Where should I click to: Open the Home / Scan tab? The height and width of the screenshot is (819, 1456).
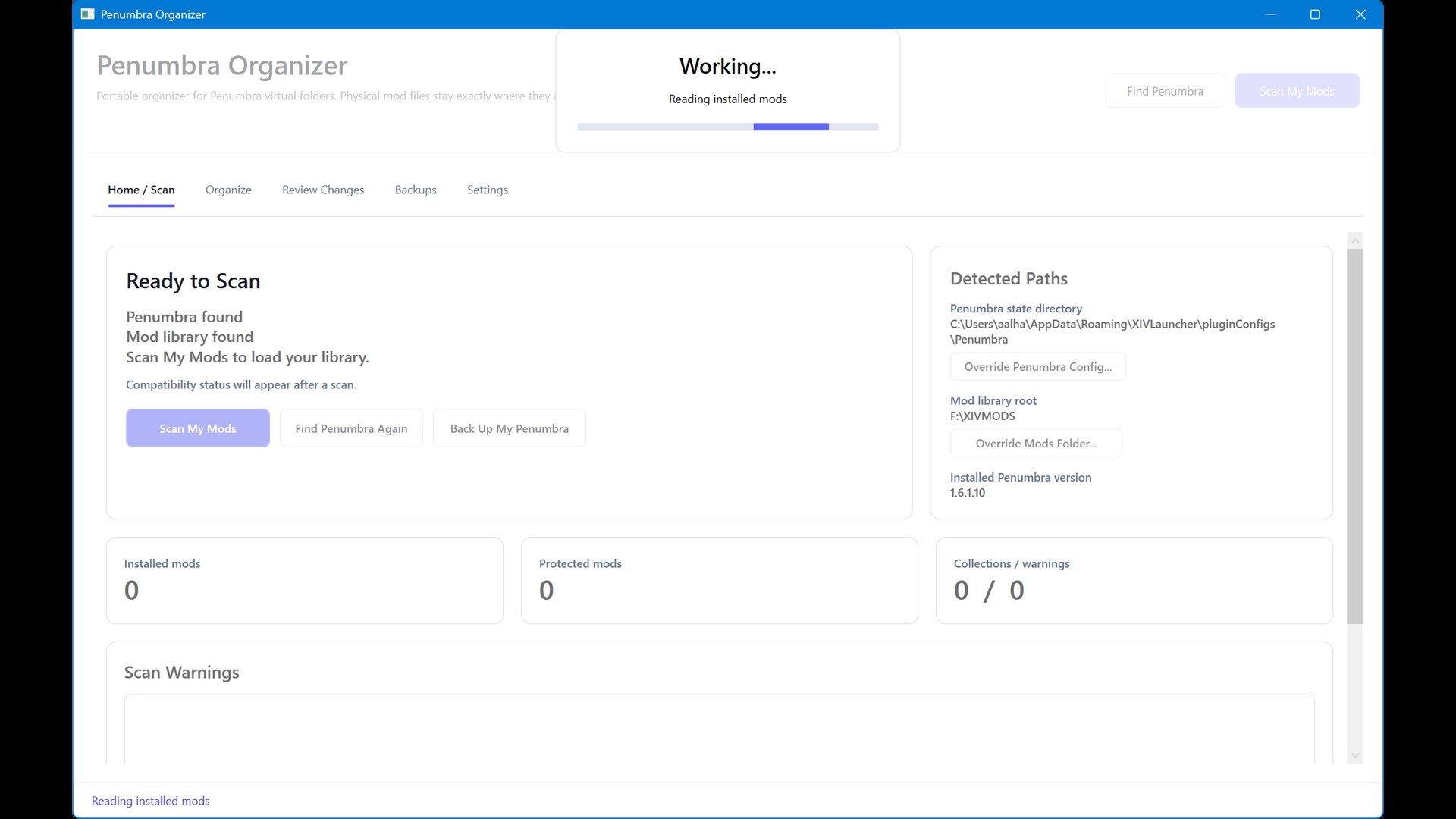tap(141, 190)
